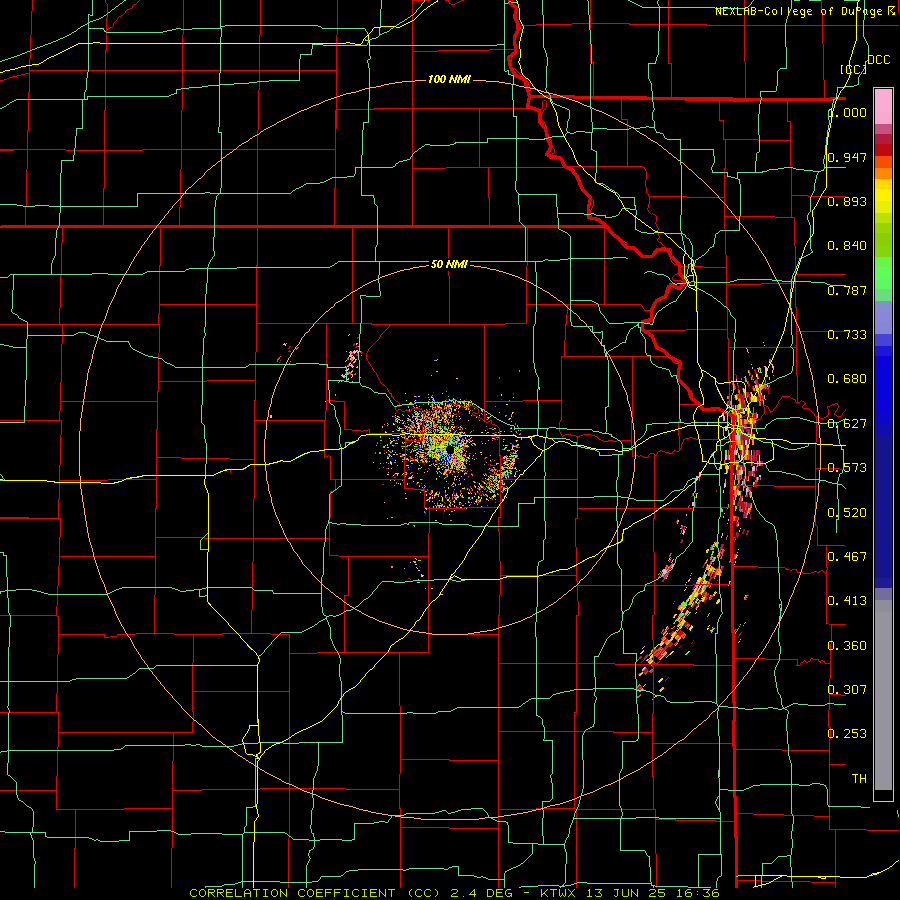Click the 0.360 scale value
900x900 pixels.
[847, 646]
